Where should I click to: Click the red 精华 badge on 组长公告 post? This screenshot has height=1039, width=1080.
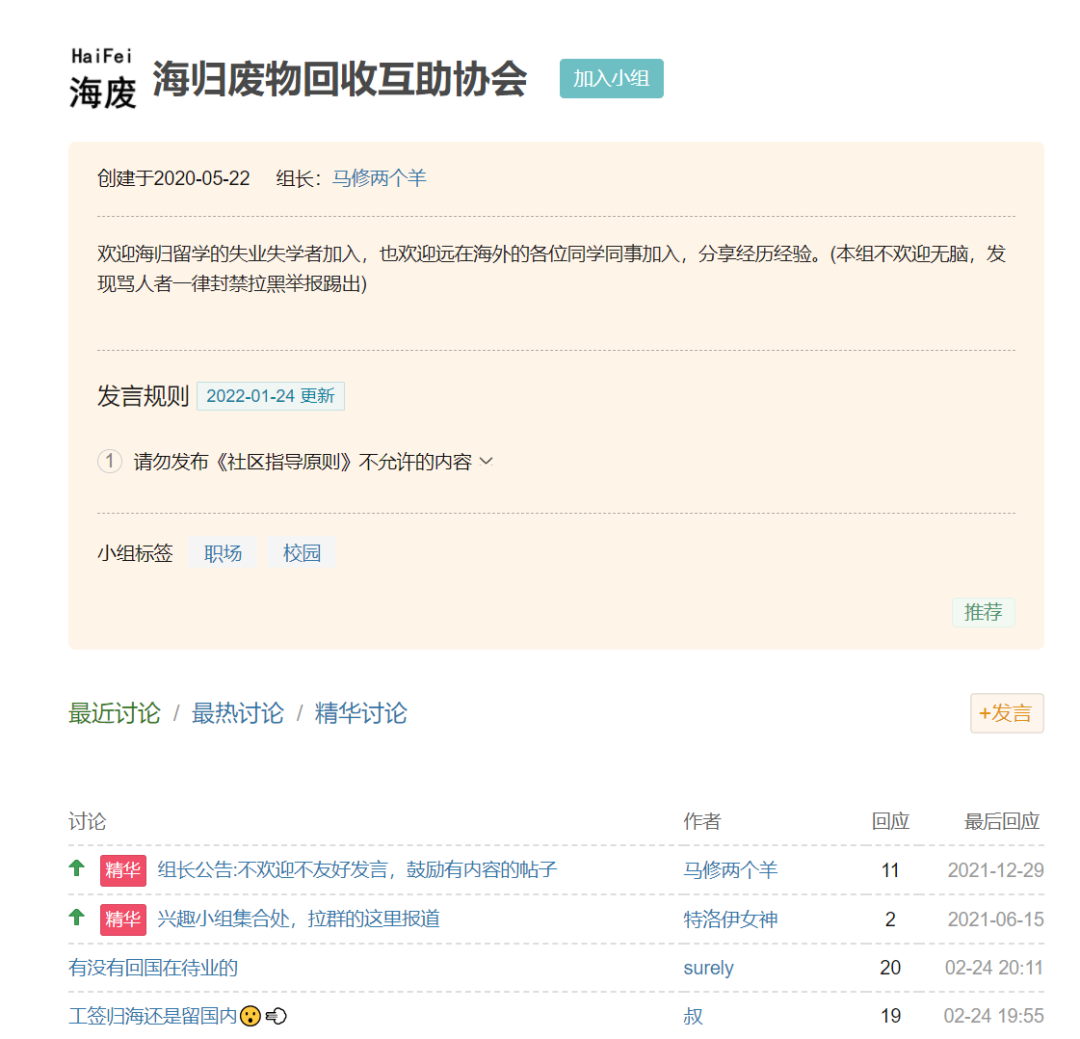[x=123, y=870]
